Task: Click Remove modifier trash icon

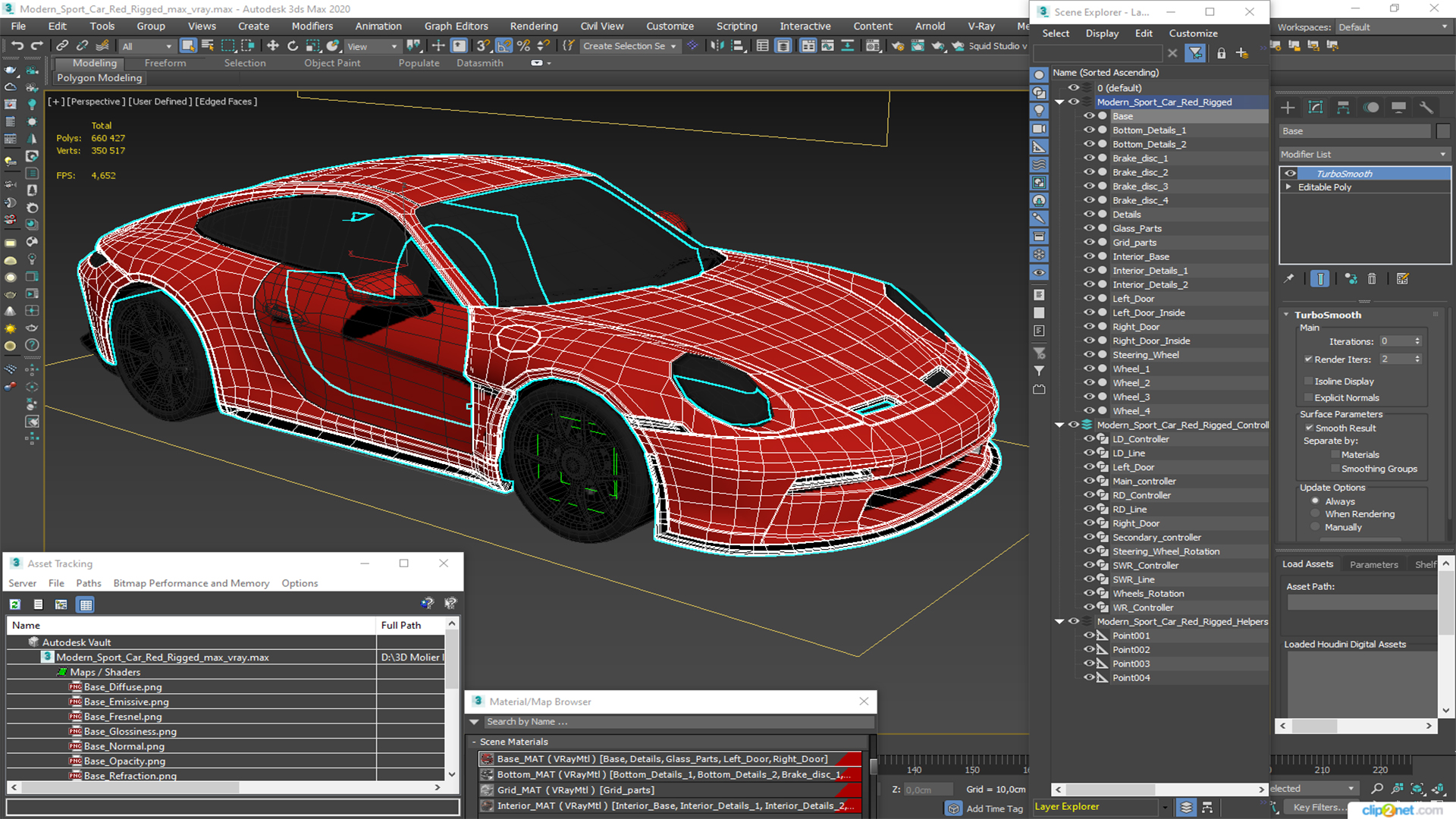Action: tap(1372, 279)
